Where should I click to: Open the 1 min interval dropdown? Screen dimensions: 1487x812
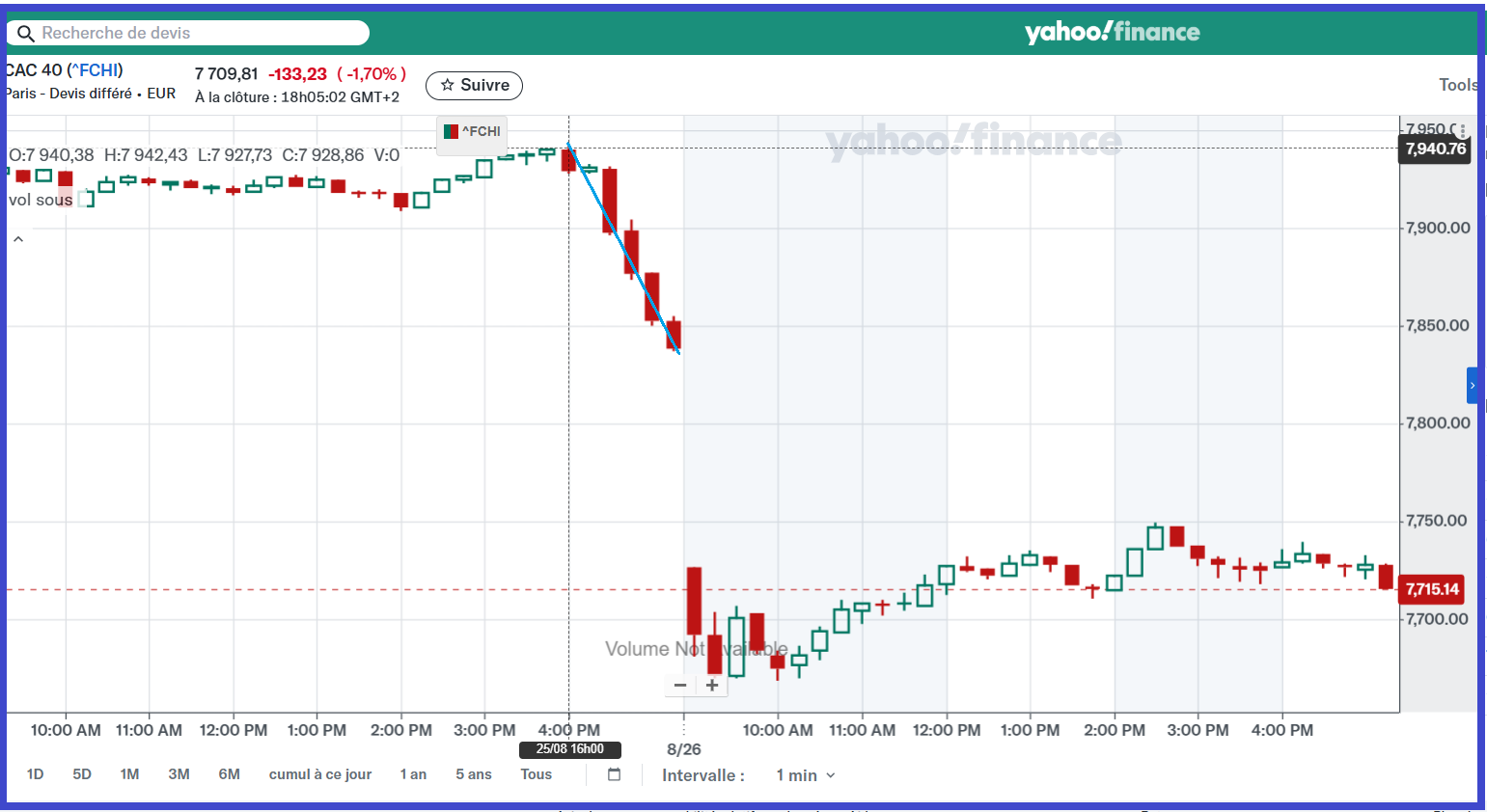(x=805, y=775)
